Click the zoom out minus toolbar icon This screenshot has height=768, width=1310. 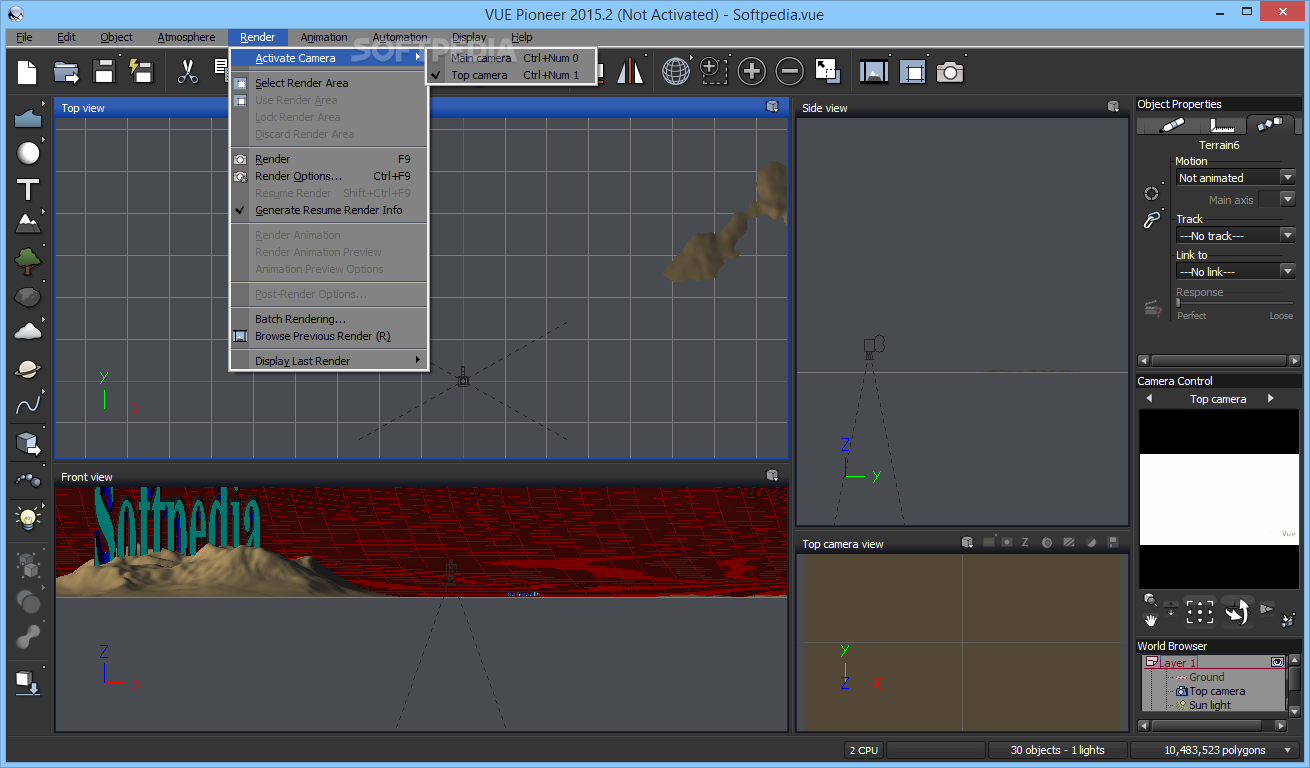[x=789, y=71]
